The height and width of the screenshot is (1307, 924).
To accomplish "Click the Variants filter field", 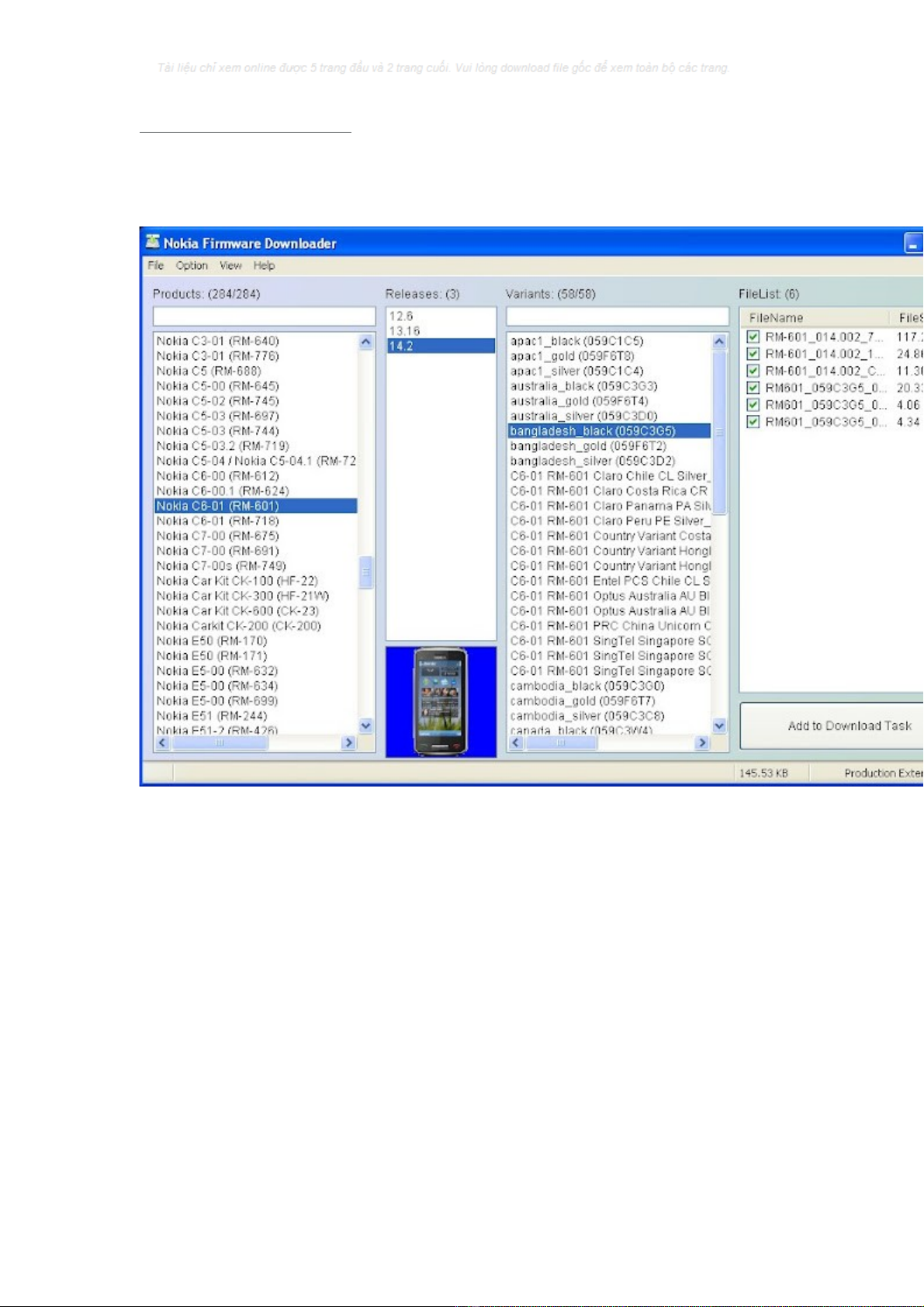I will click(618, 316).
